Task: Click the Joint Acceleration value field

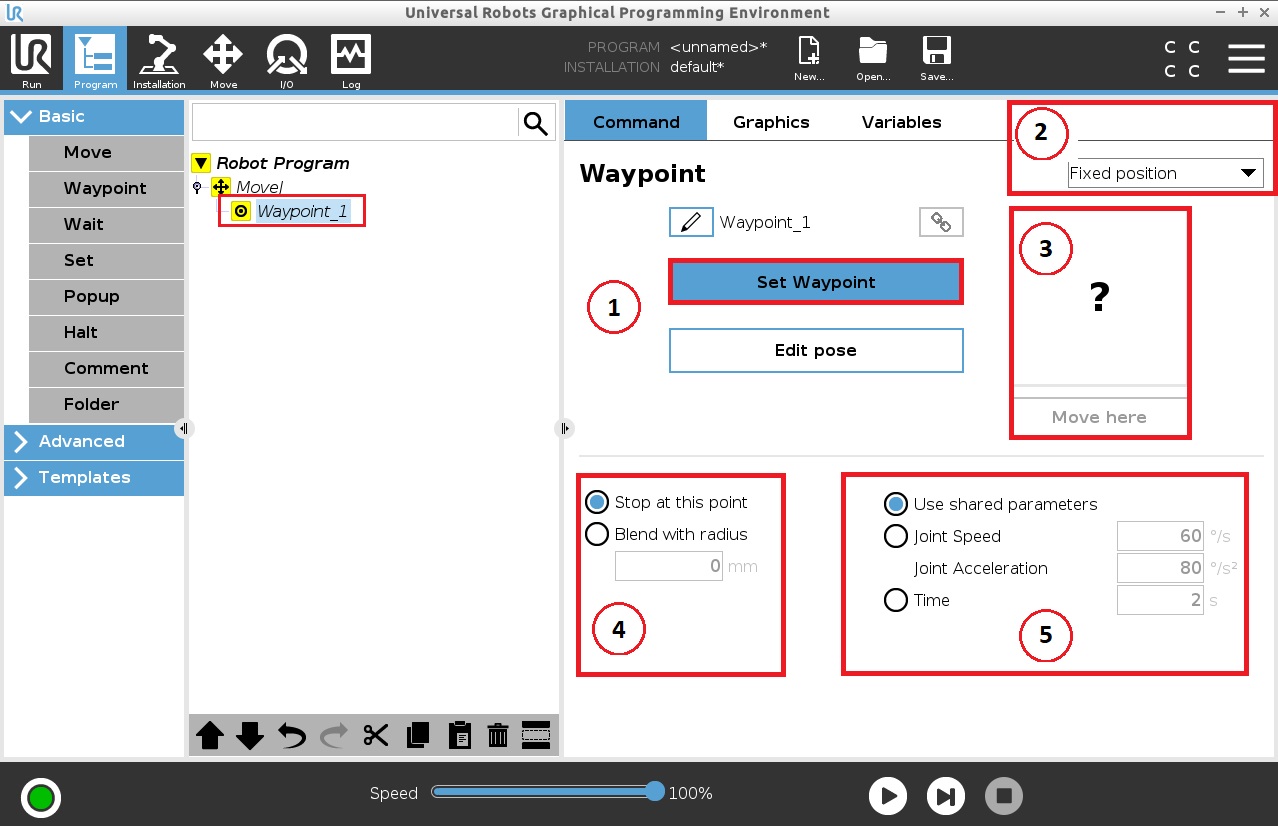Action: (x=1160, y=568)
